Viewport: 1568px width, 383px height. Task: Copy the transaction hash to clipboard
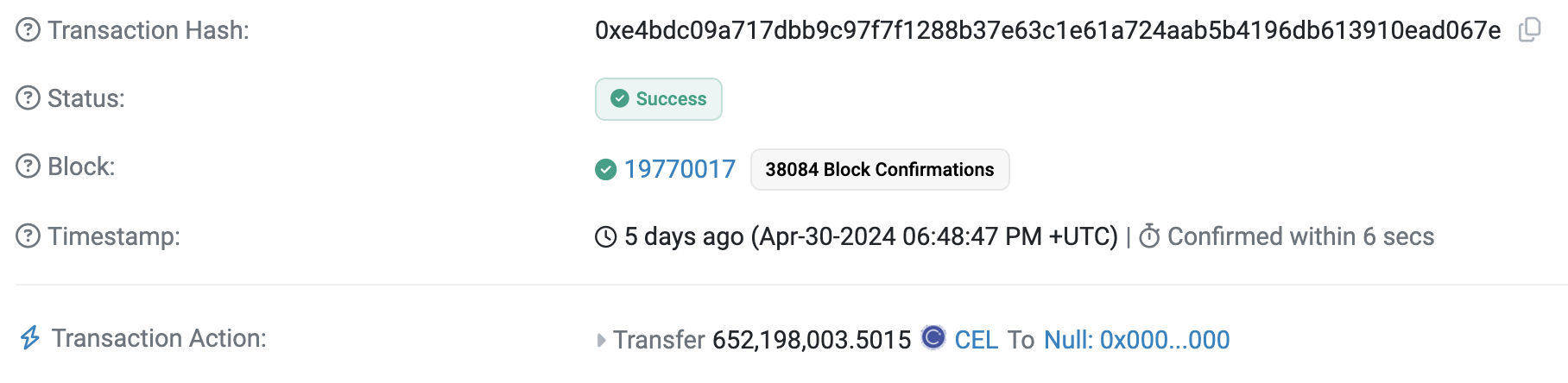click(1529, 30)
